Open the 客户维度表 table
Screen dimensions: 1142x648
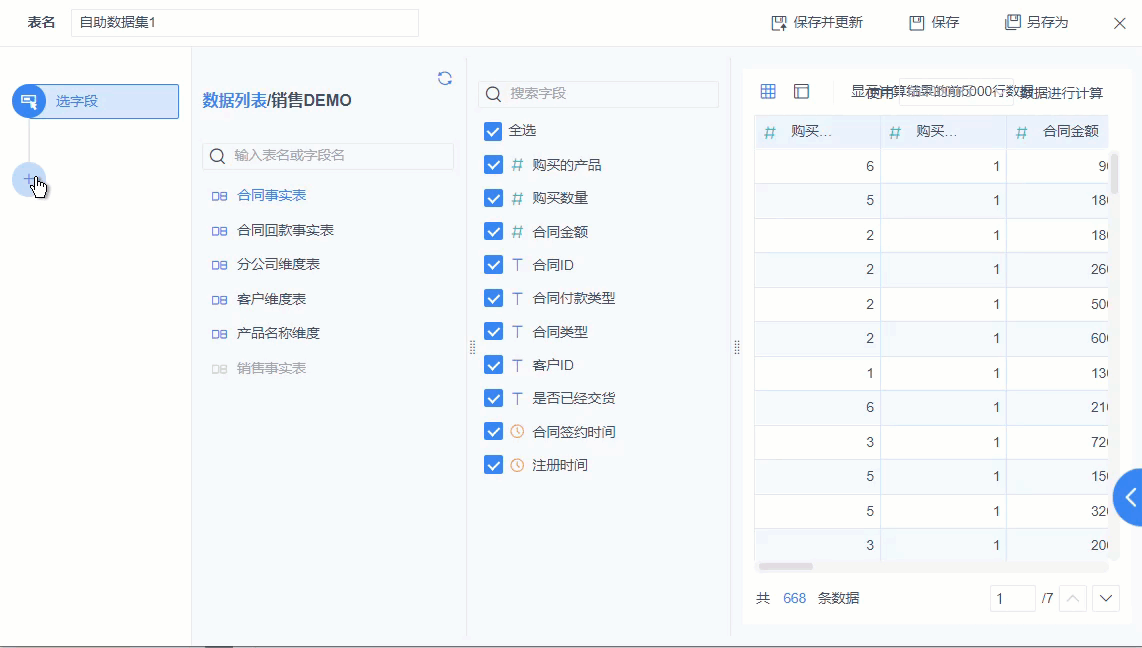(272, 299)
